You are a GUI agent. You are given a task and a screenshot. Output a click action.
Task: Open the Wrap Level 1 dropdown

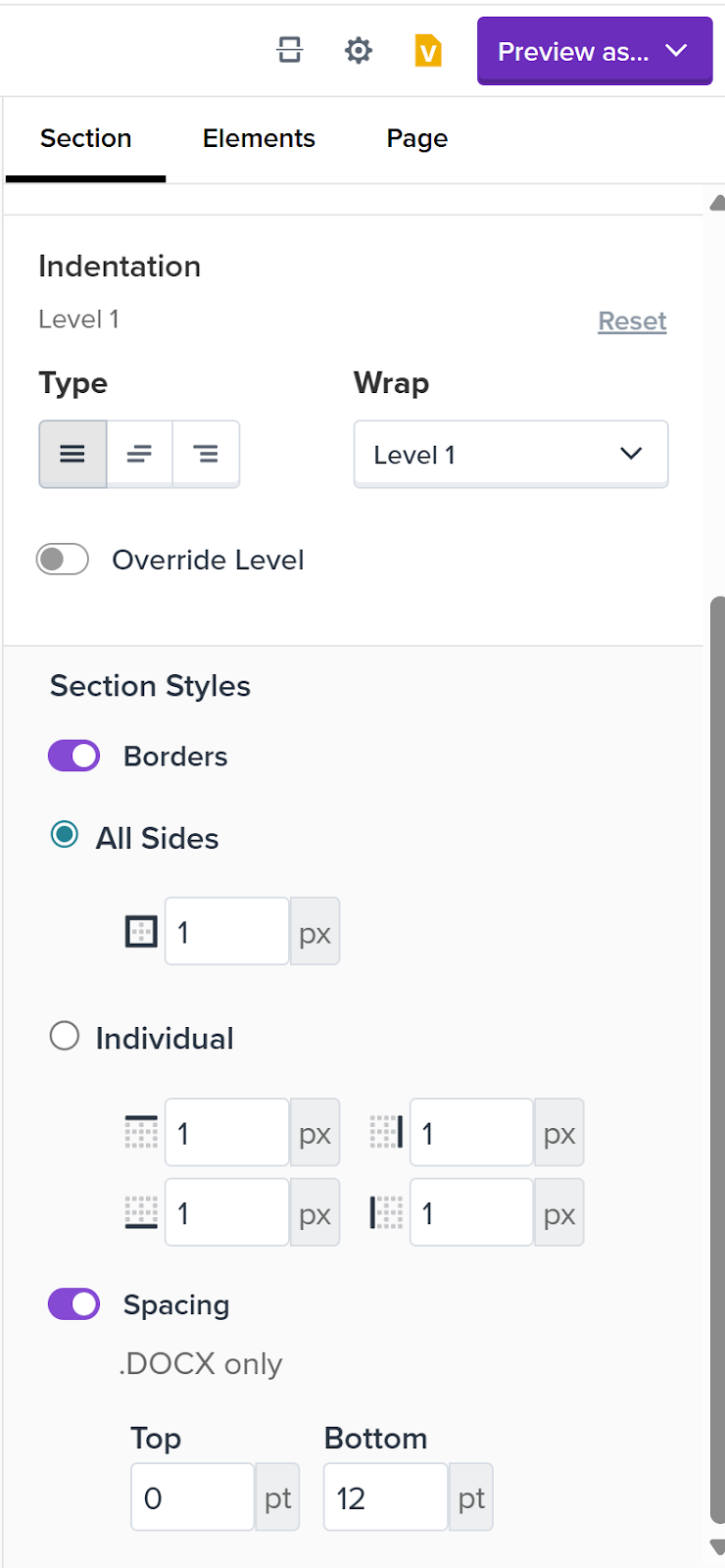tap(510, 455)
